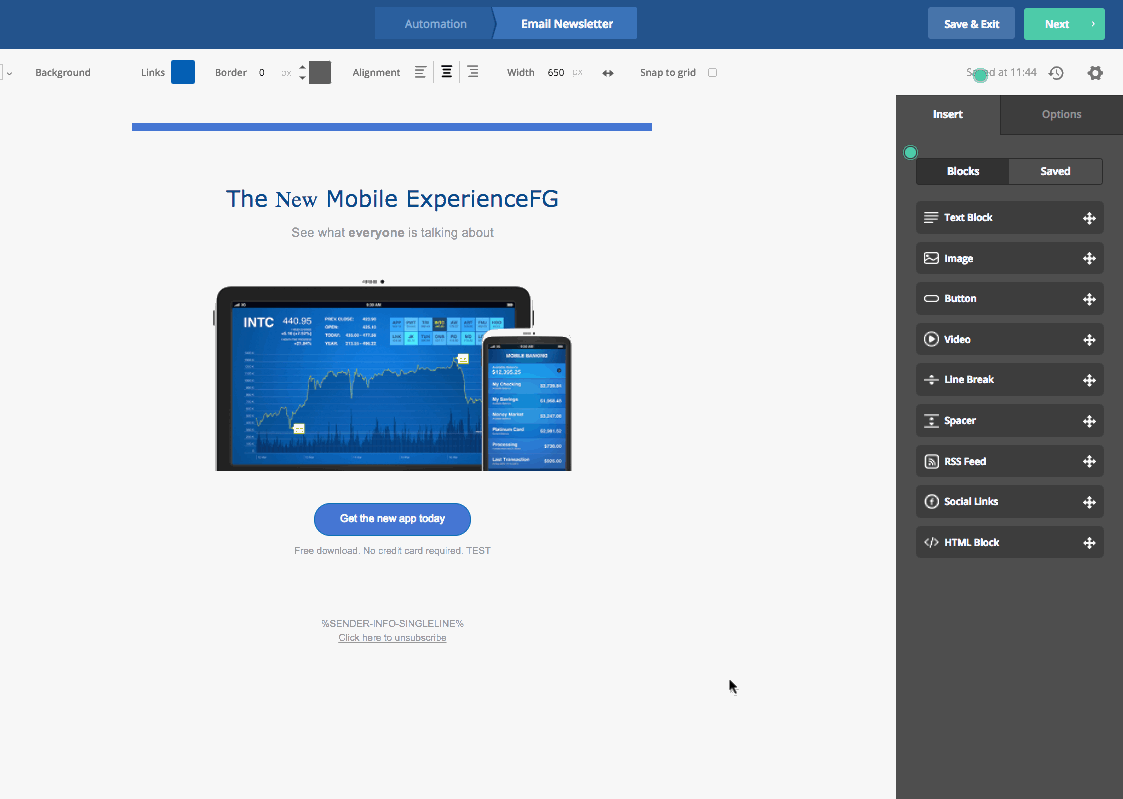The height and width of the screenshot is (799, 1123).
Task: Open settings gear icon
Action: pos(1095,72)
